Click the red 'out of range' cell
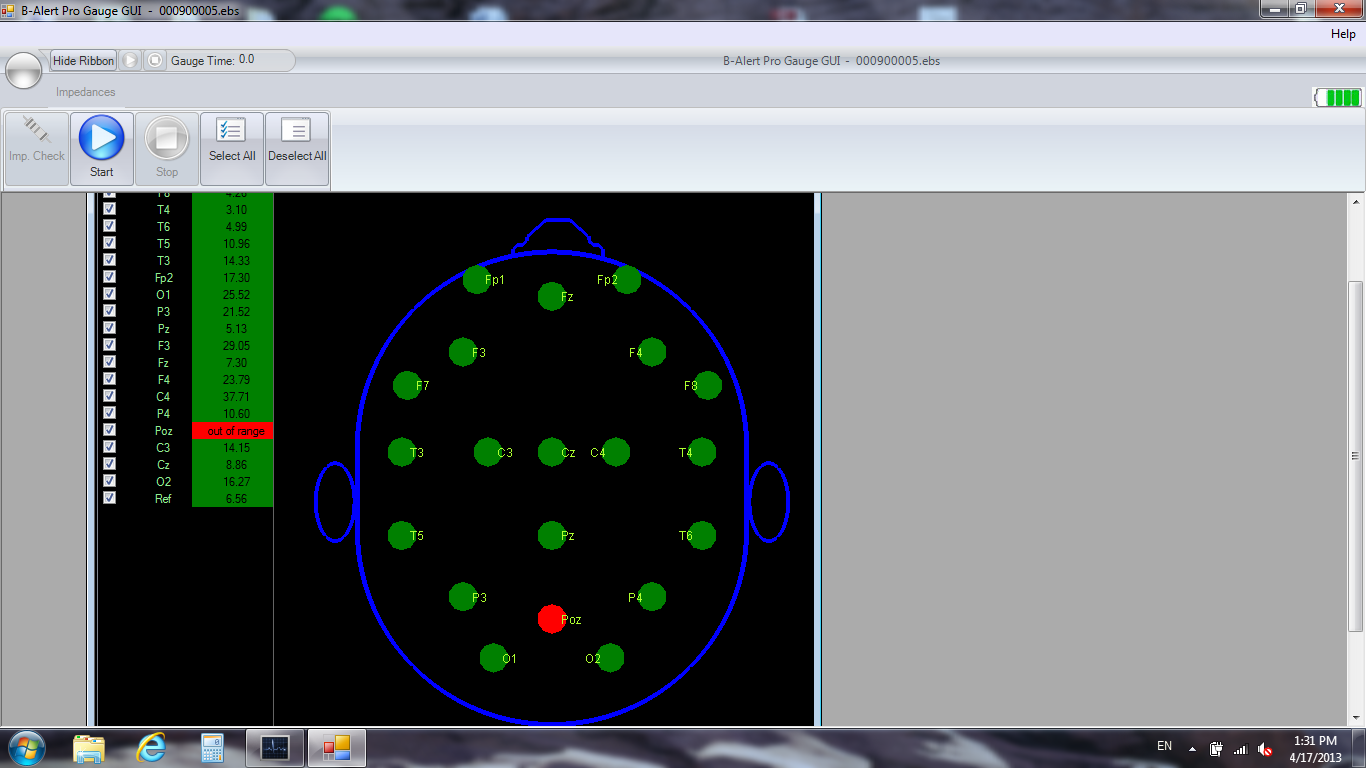The width and height of the screenshot is (1366, 768). (232, 431)
